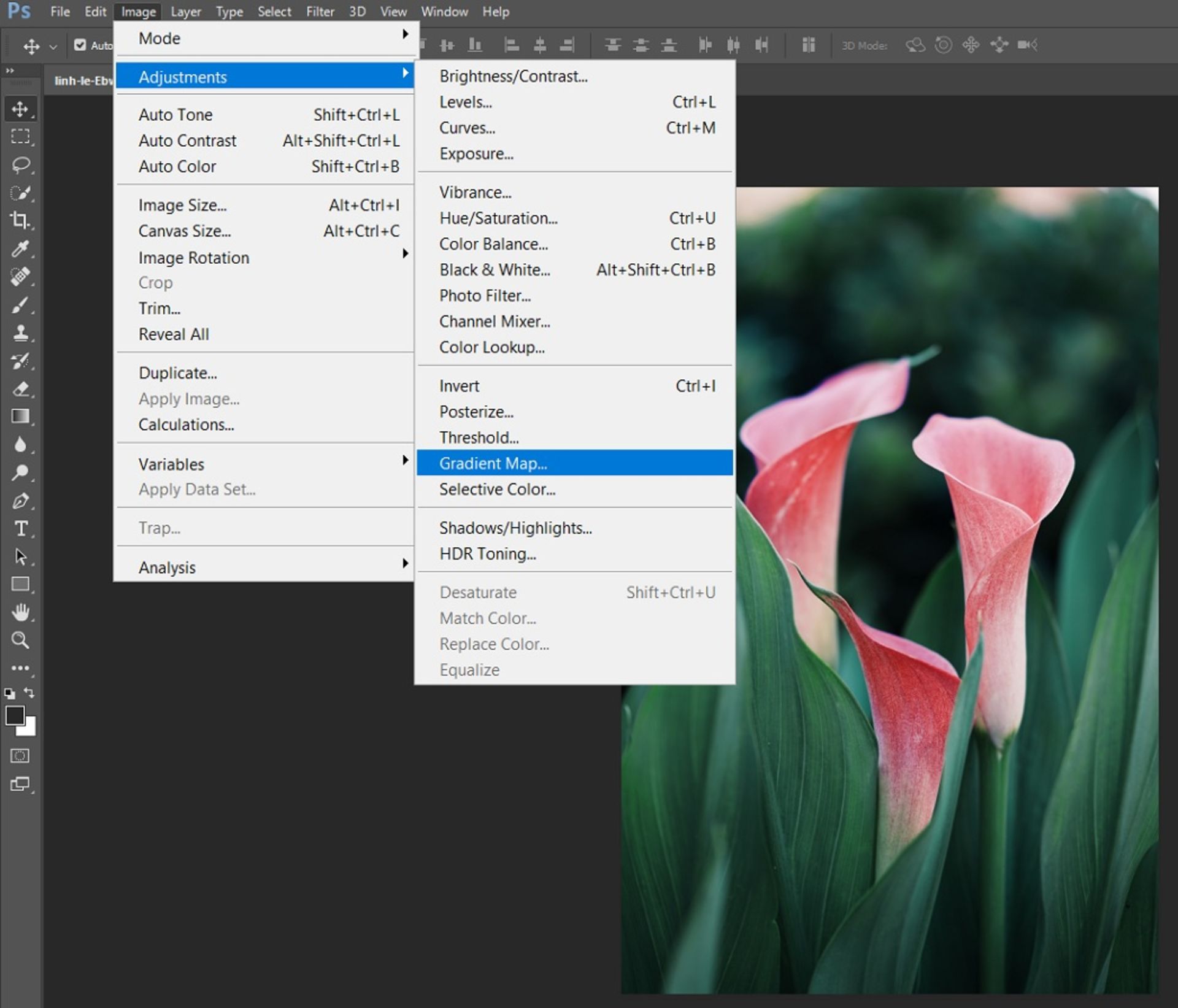Toggle the Auto-Select checkbox
Viewport: 1178px width, 1008px height.
tap(80, 45)
